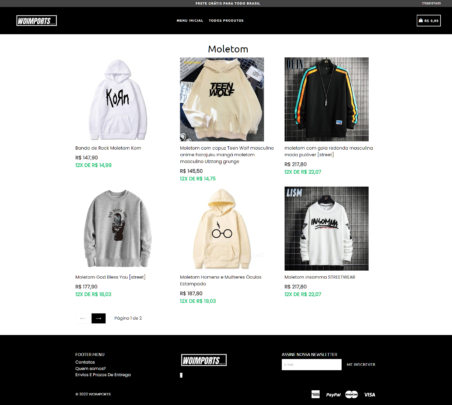Click the PayPal payment icon
This screenshot has height=405, width=452.
333,394
